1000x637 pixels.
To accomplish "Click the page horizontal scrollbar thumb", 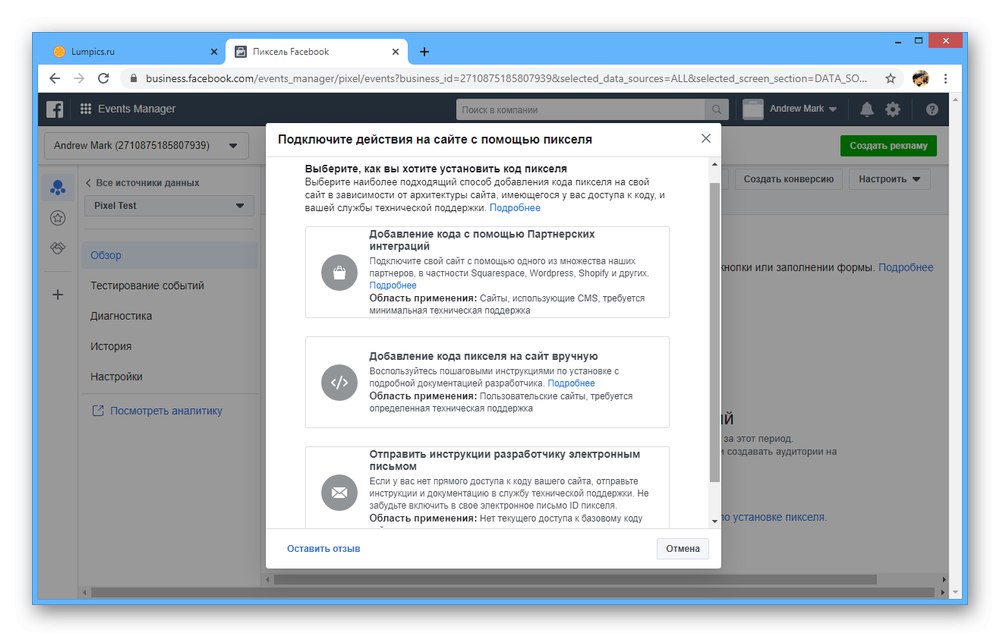I will (x=512, y=592).
